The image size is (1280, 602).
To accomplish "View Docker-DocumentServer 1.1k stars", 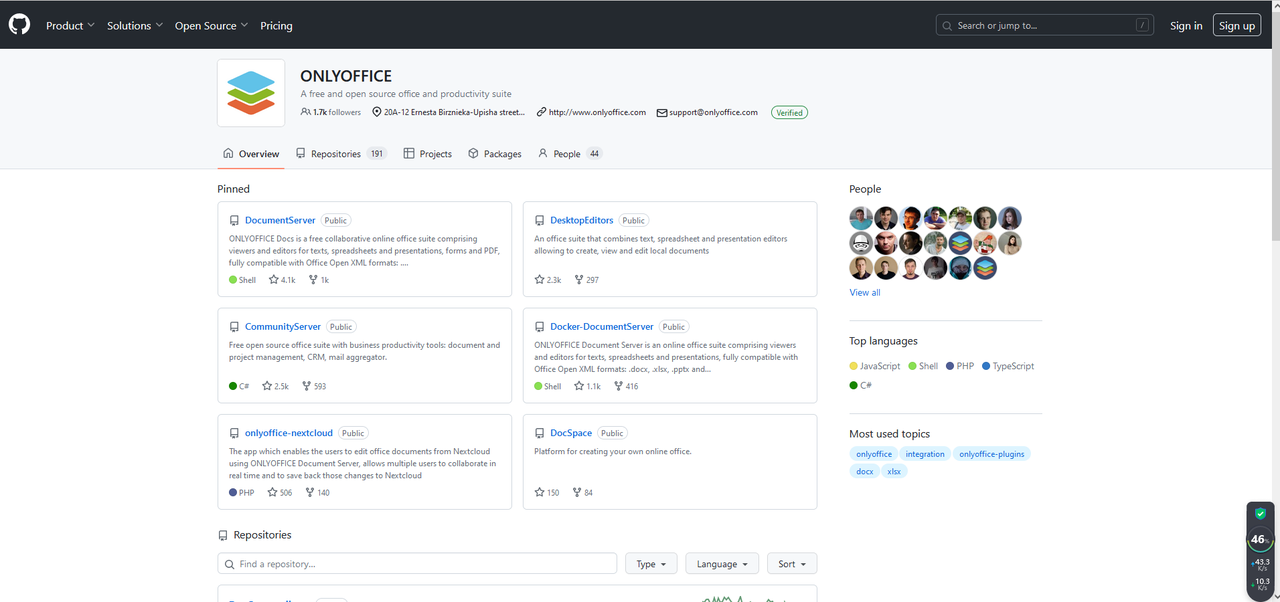I will [587, 386].
